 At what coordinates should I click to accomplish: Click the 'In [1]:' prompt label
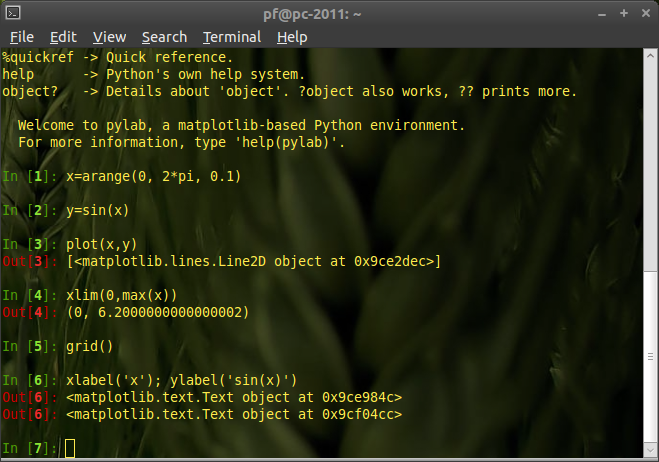[x=29, y=176]
